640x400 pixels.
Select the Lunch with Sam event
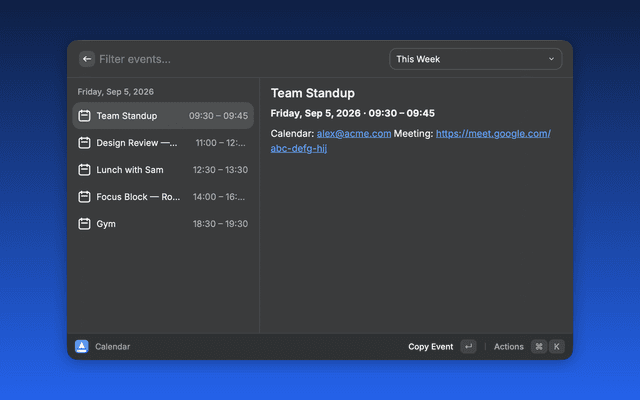pyautogui.click(x=163, y=170)
